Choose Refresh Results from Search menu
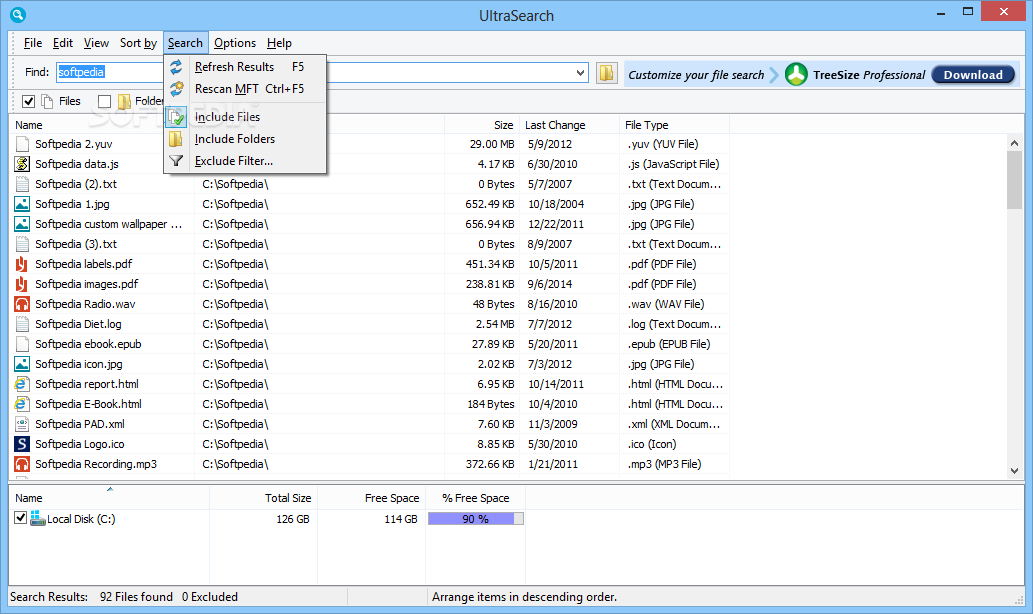 (x=245, y=67)
